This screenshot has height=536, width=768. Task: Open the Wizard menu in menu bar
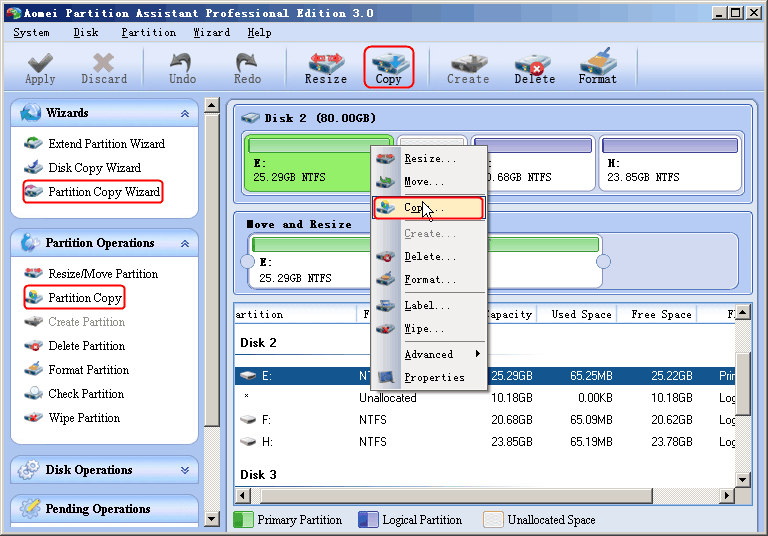[211, 32]
